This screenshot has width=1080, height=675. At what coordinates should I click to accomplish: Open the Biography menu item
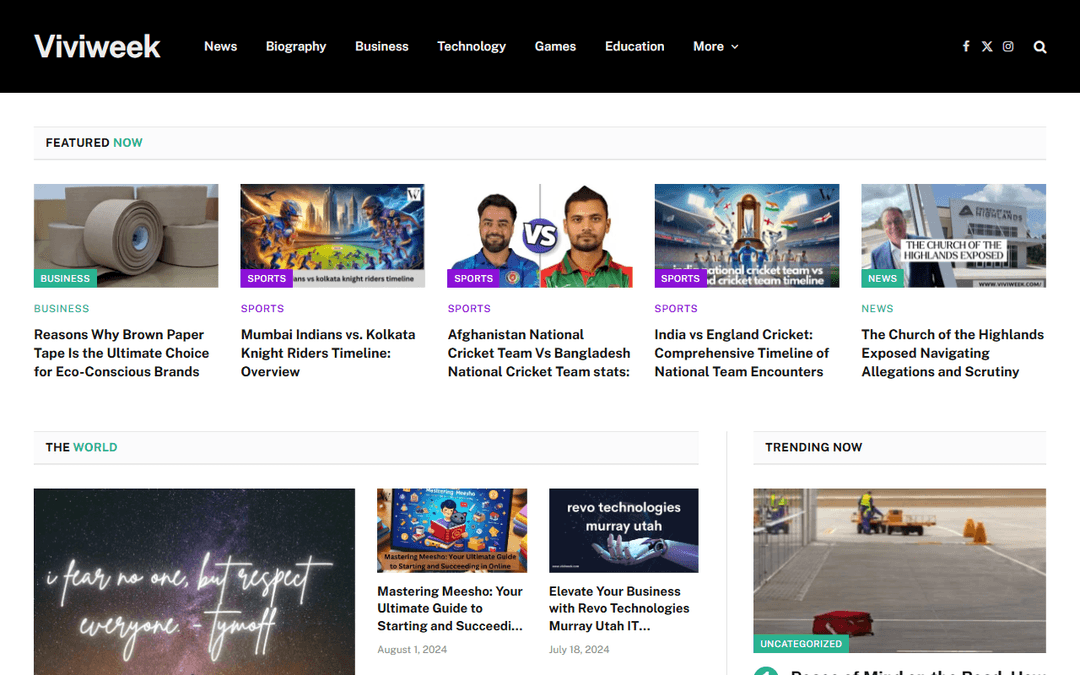(x=296, y=46)
